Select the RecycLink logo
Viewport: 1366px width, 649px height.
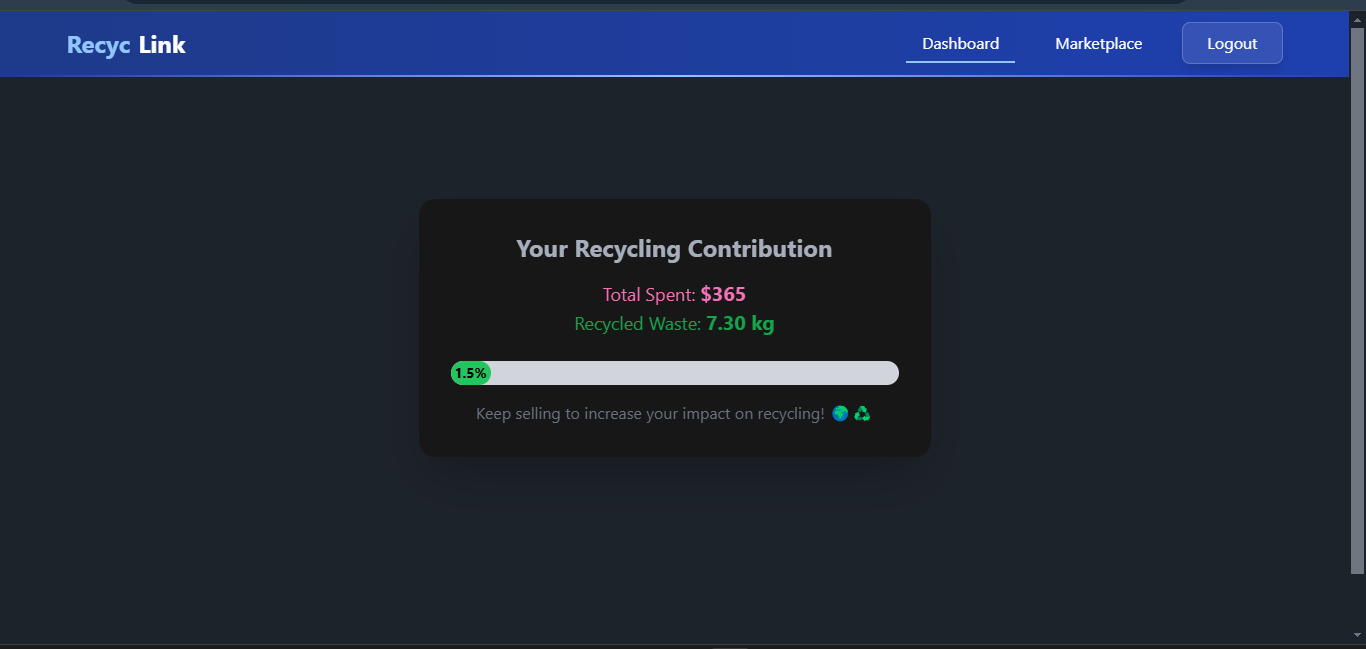[125, 44]
